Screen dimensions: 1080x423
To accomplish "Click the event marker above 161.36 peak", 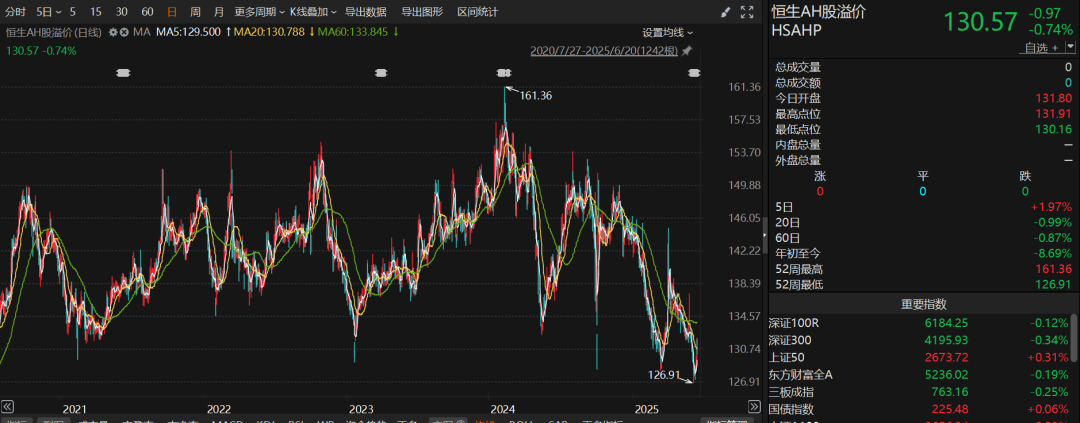I will coord(504,72).
